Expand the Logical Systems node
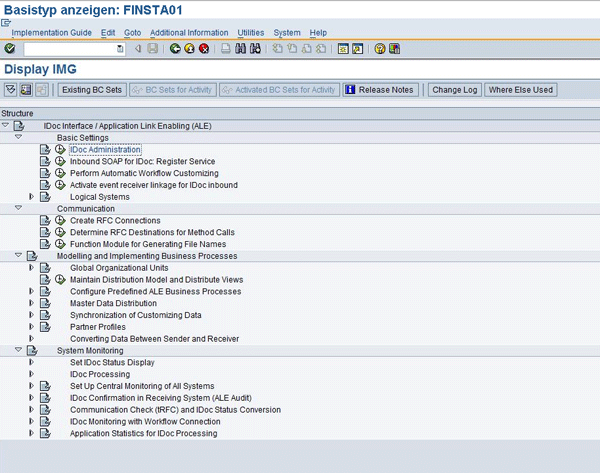 pos(31,197)
